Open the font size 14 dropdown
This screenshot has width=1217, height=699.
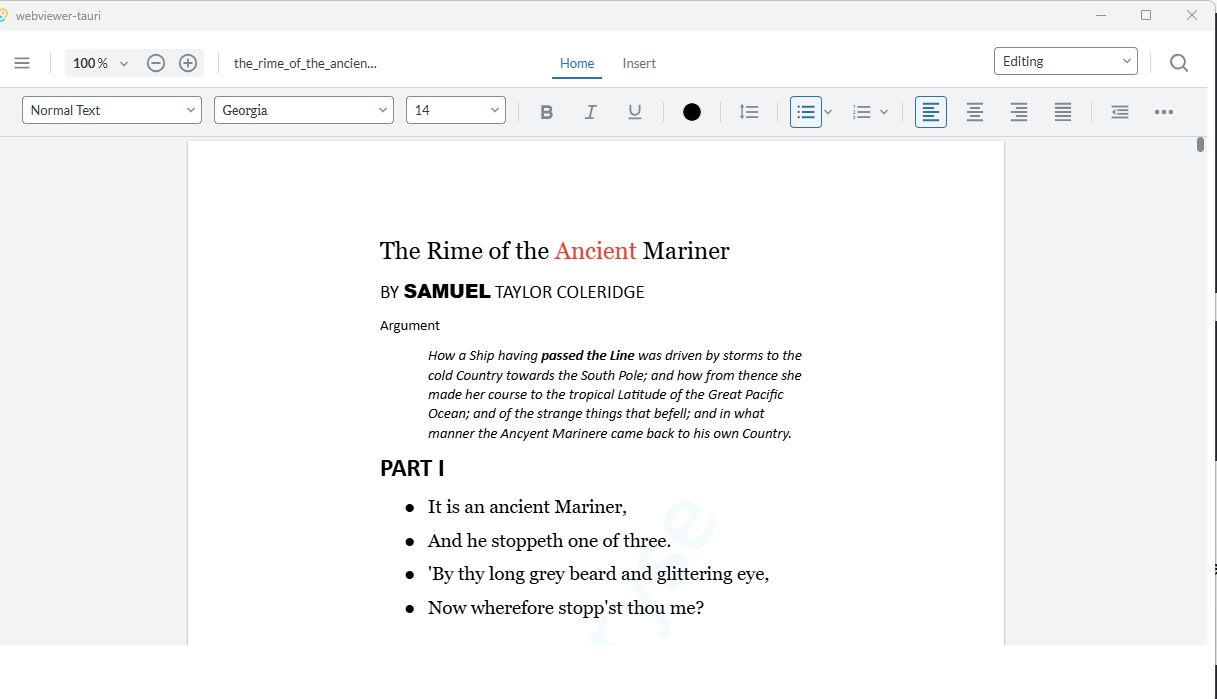pos(456,110)
